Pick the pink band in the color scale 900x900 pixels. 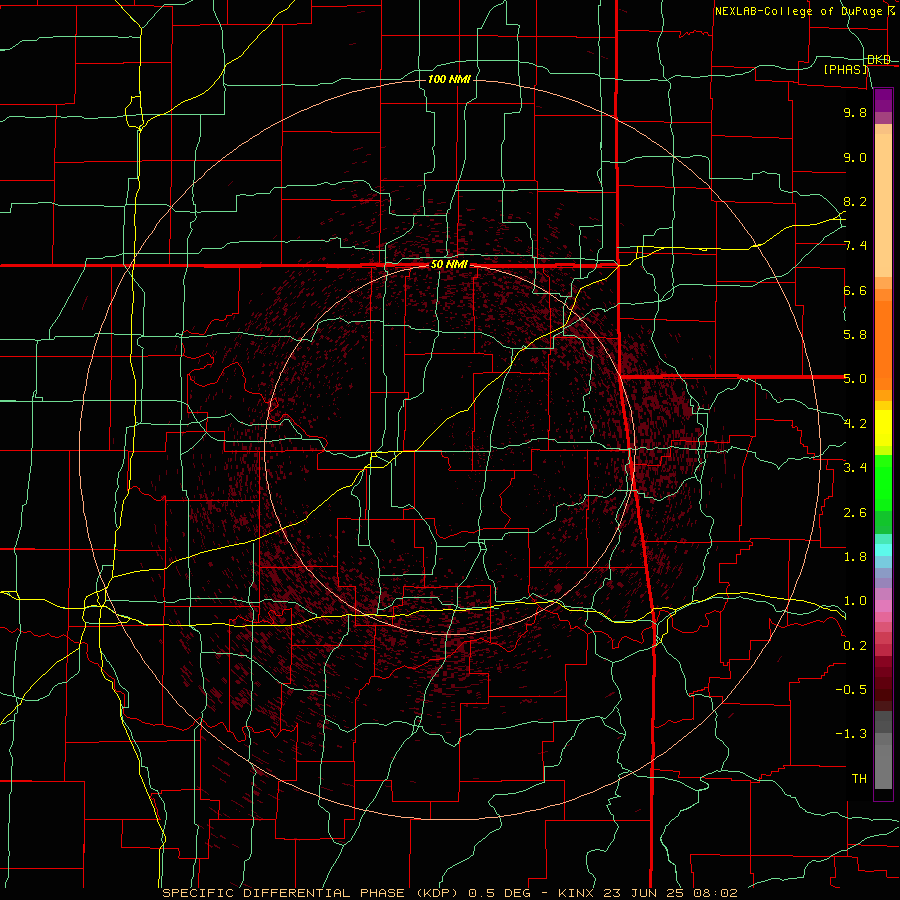pyautogui.click(x=883, y=606)
